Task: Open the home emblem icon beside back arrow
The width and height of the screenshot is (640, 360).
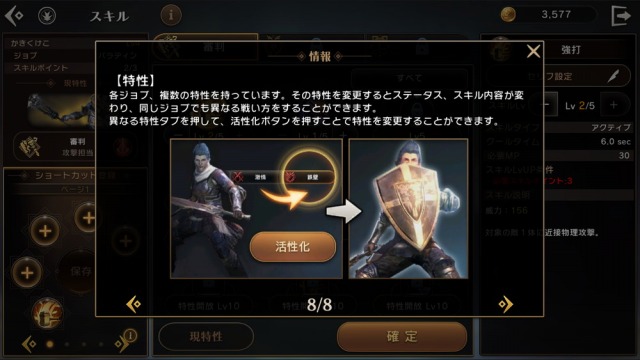Action: click(x=47, y=16)
